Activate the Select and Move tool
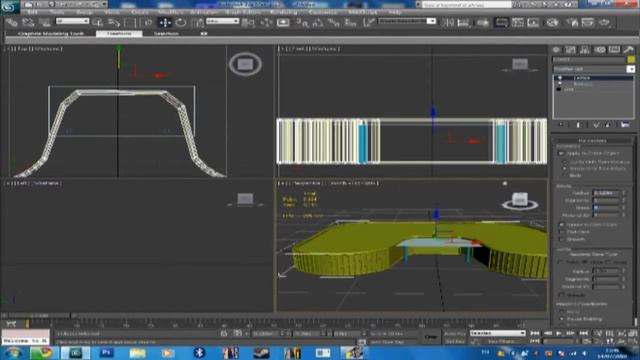 pos(165,22)
